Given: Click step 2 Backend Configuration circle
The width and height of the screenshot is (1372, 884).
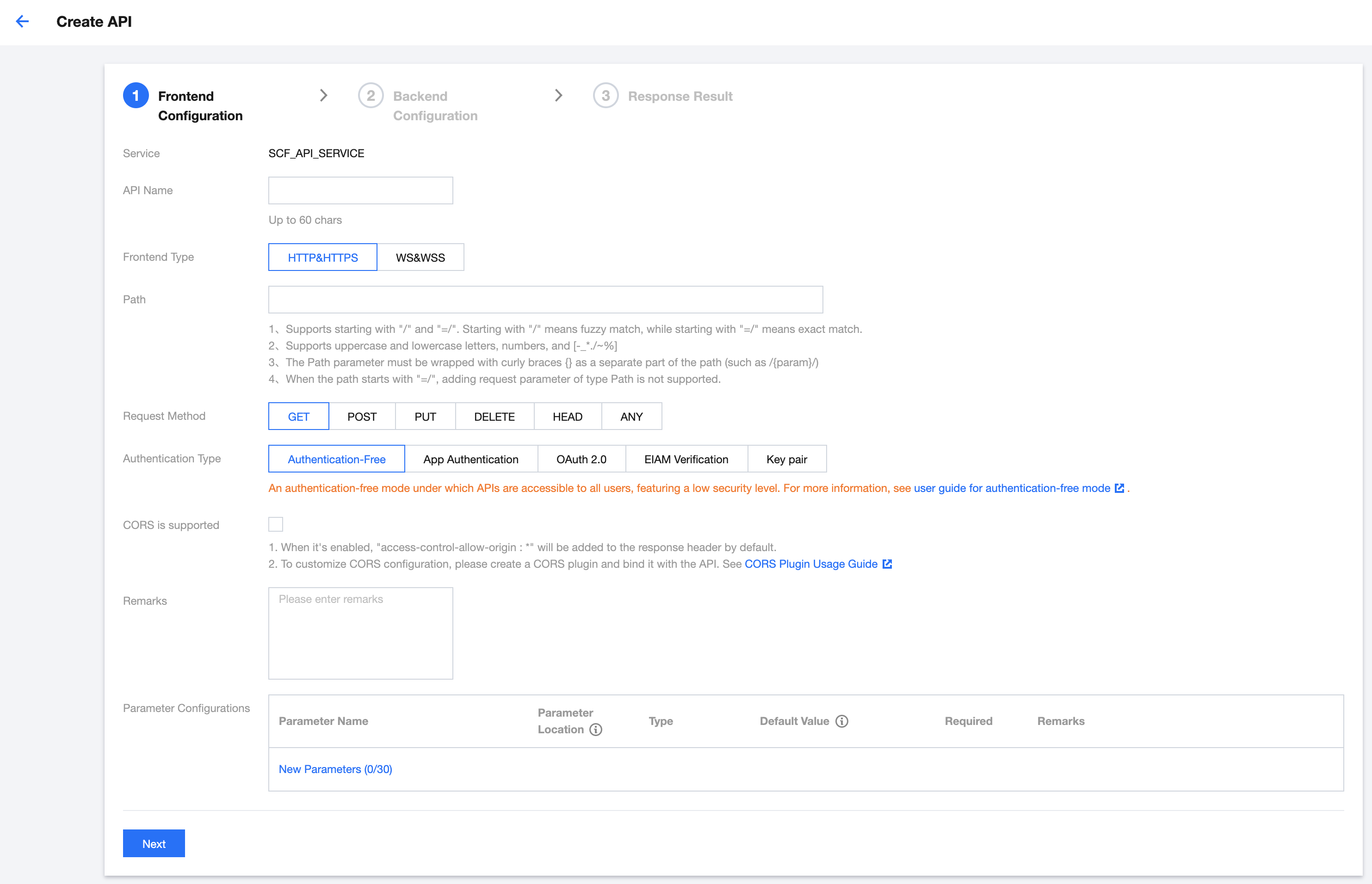Looking at the screenshot, I should point(371,96).
